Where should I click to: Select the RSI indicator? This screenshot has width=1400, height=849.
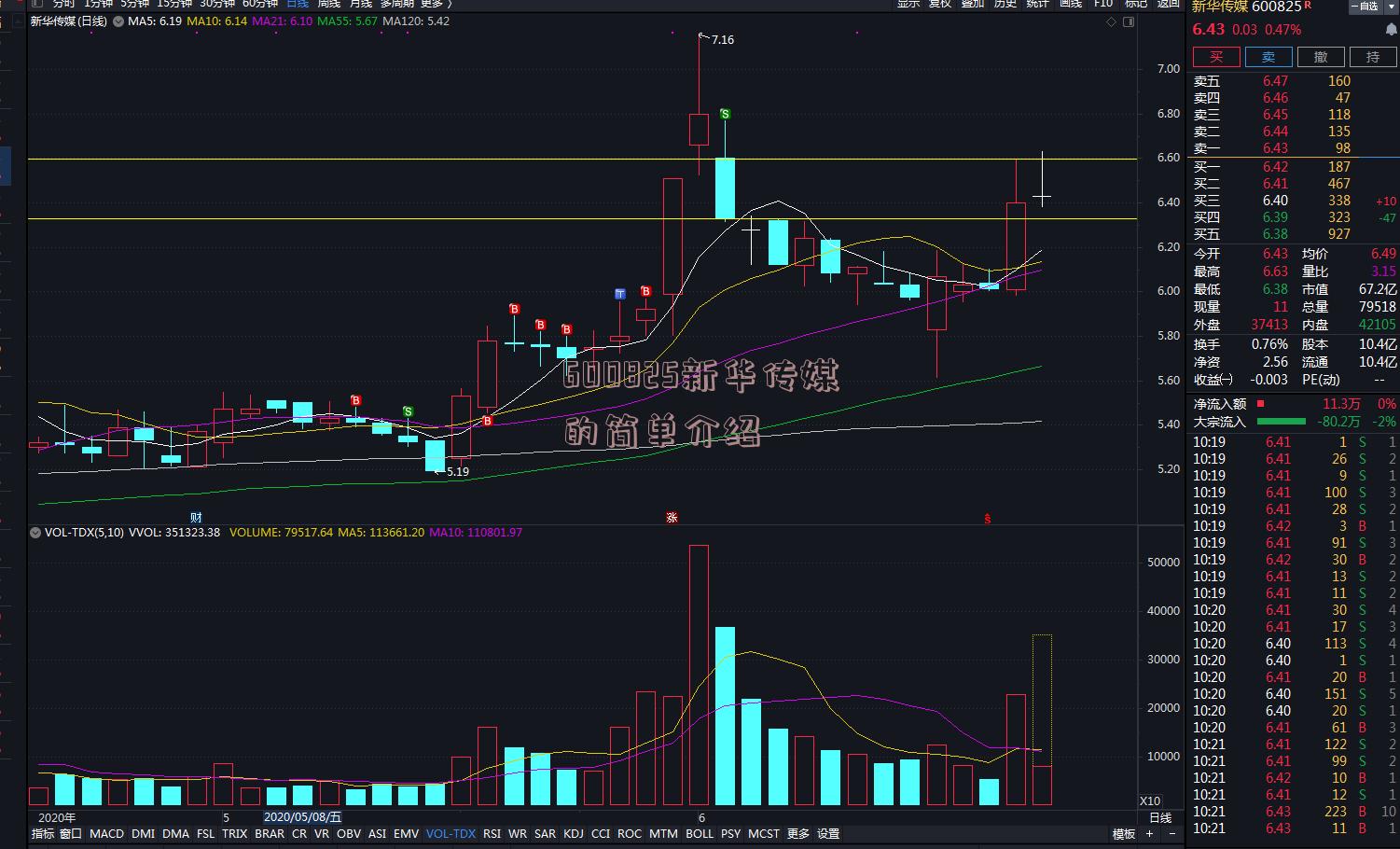tap(492, 834)
